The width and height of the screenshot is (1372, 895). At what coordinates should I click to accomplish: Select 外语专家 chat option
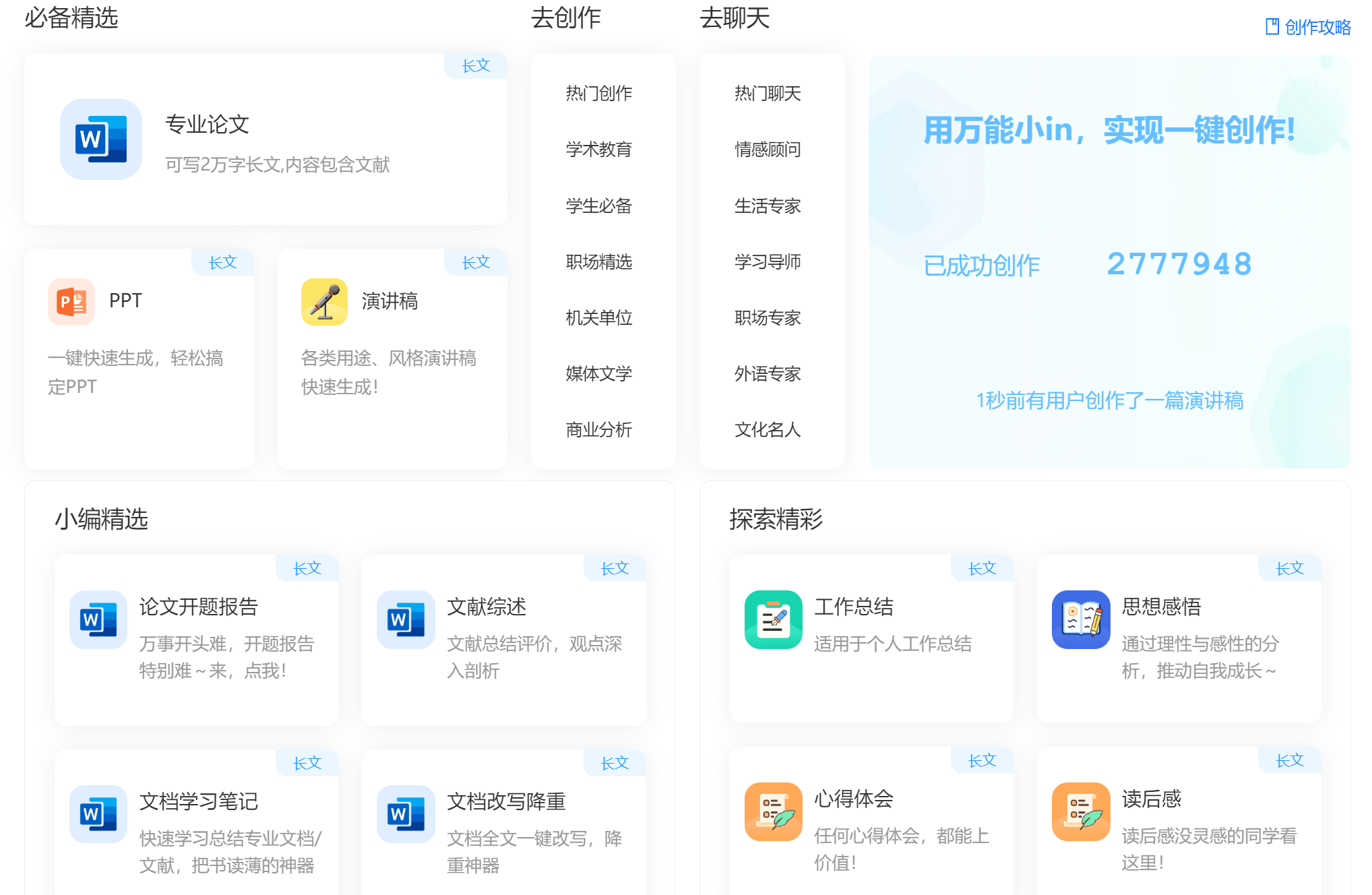(x=768, y=374)
